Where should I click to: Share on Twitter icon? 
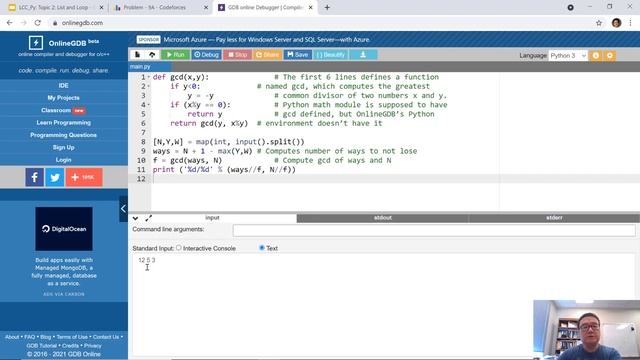coord(55,177)
